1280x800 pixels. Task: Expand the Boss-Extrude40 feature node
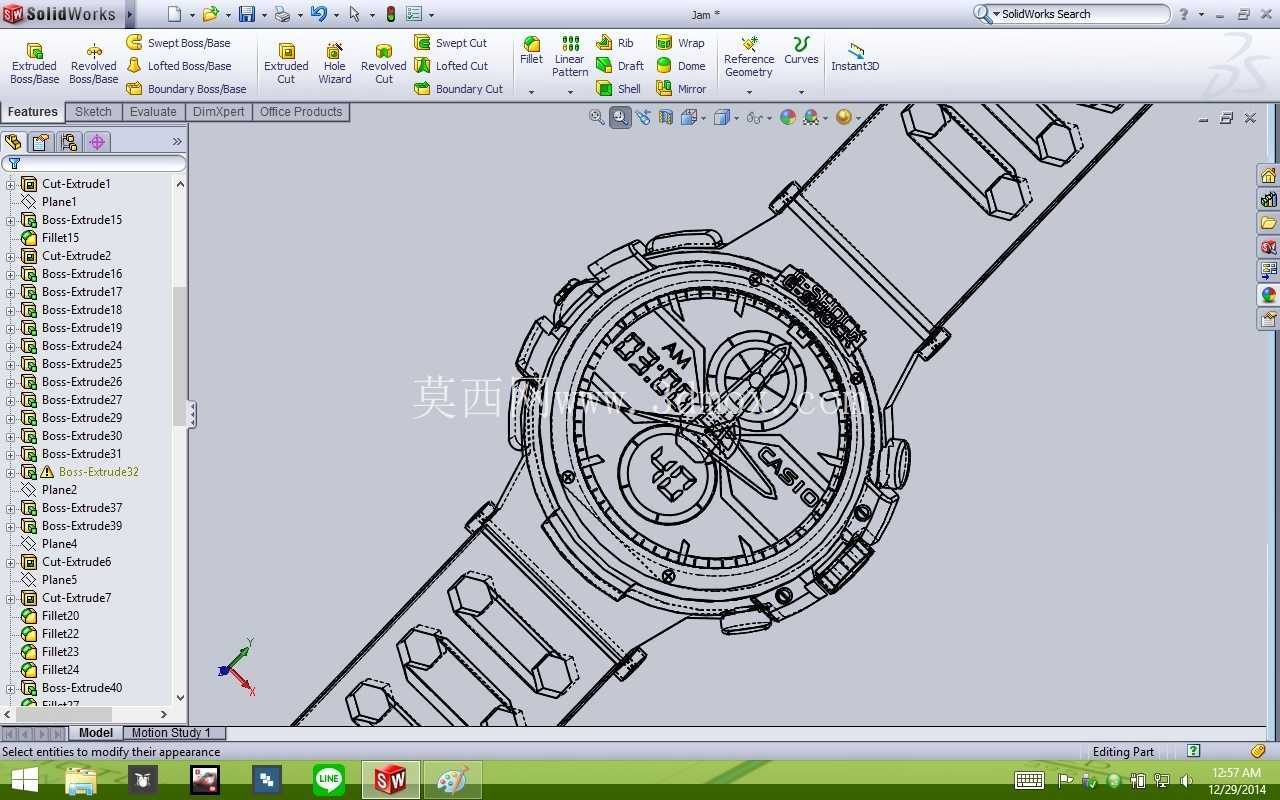pyautogui.click(x=10, y=688)
